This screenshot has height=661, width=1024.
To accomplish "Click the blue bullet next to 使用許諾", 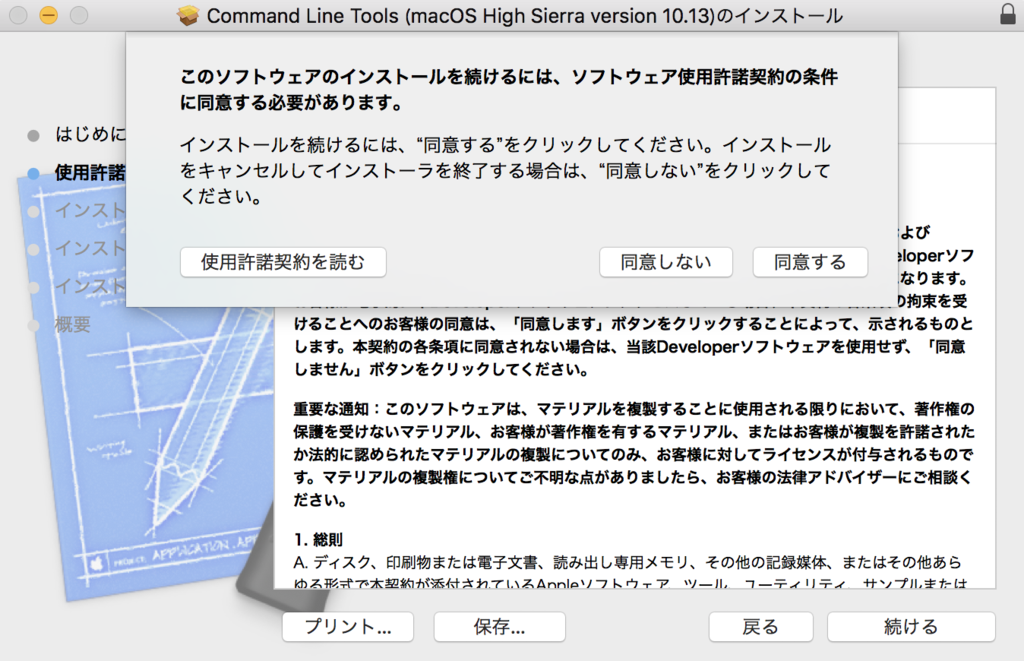I will (33, 173).
